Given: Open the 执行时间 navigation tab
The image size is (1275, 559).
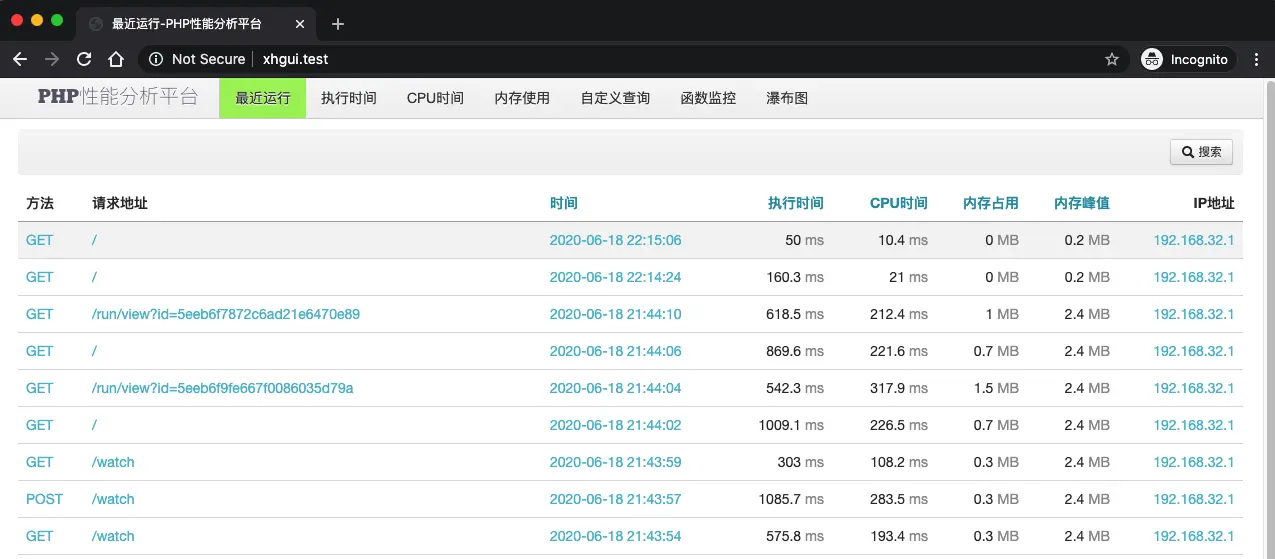Looking at the screenshot, I should pyautogui.click(x=349, y=98).
